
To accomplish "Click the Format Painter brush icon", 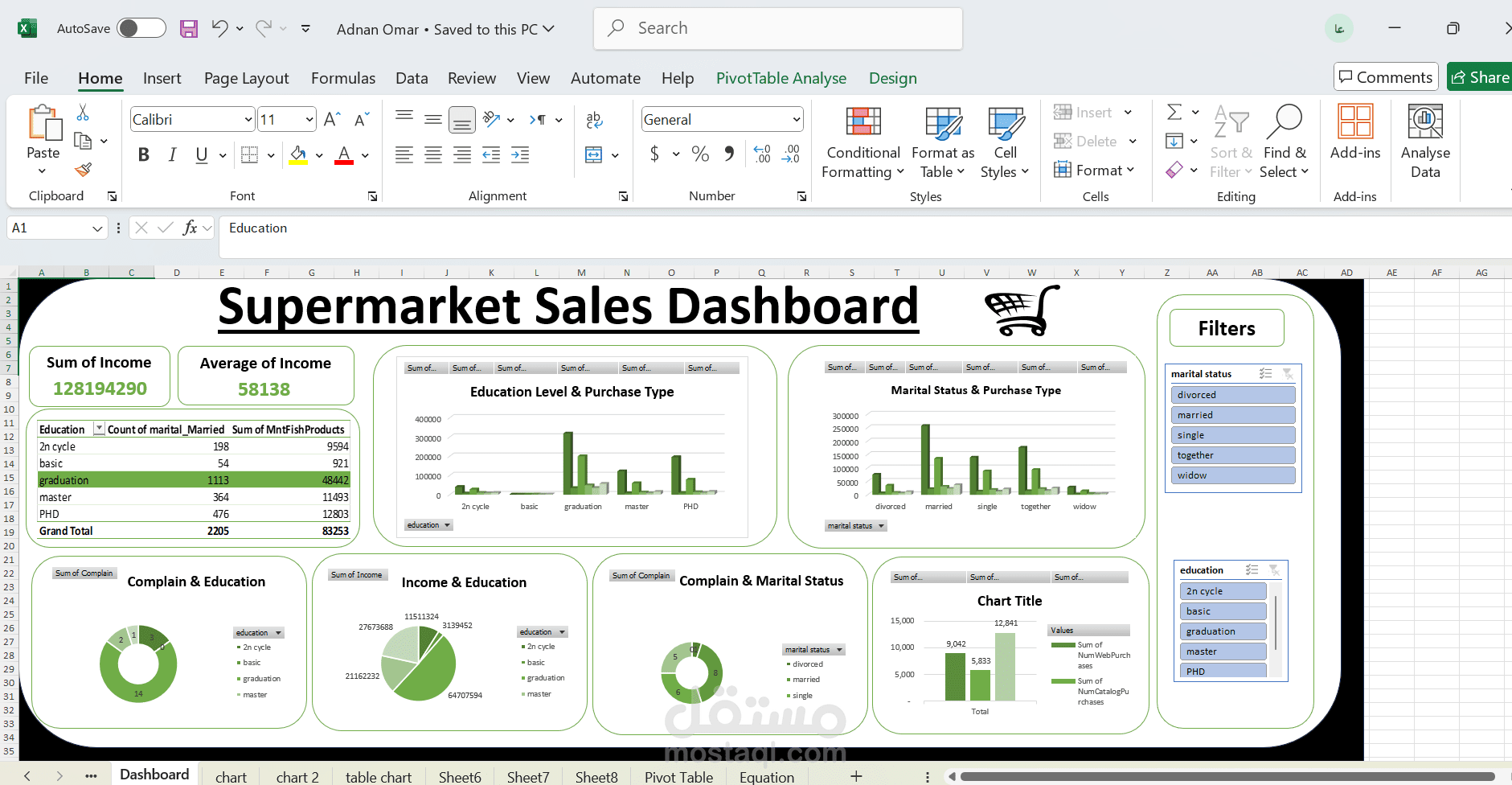I will pyautogui.click(x=83, y=170).
